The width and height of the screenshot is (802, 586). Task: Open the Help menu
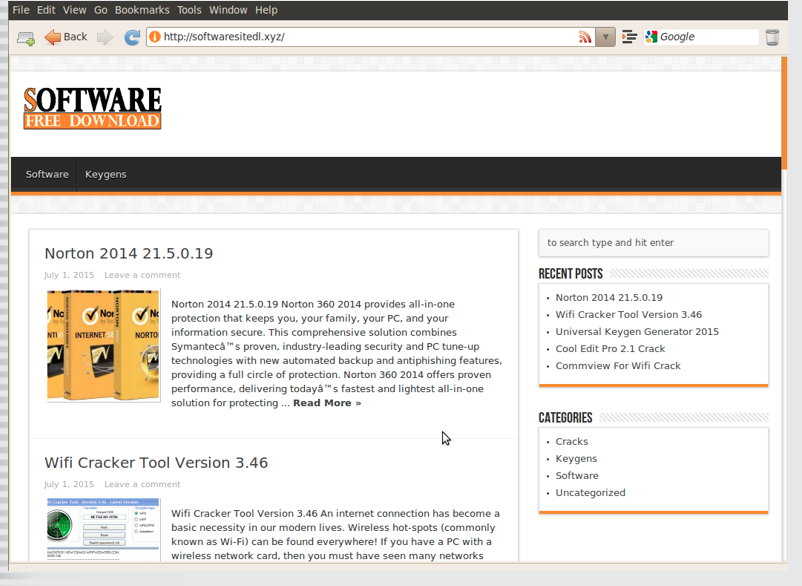pos(266,10)
